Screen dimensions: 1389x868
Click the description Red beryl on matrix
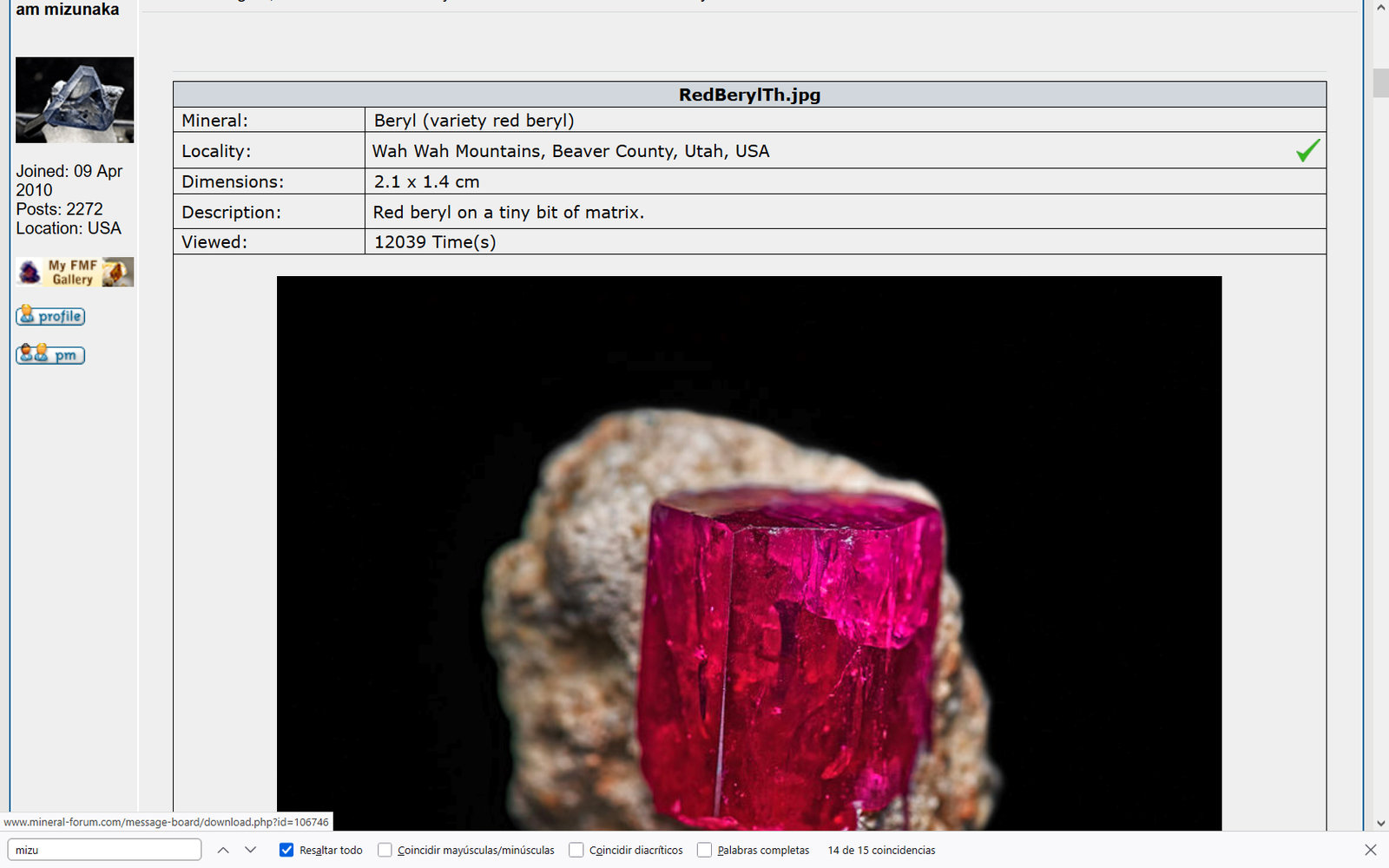point(509,212)
